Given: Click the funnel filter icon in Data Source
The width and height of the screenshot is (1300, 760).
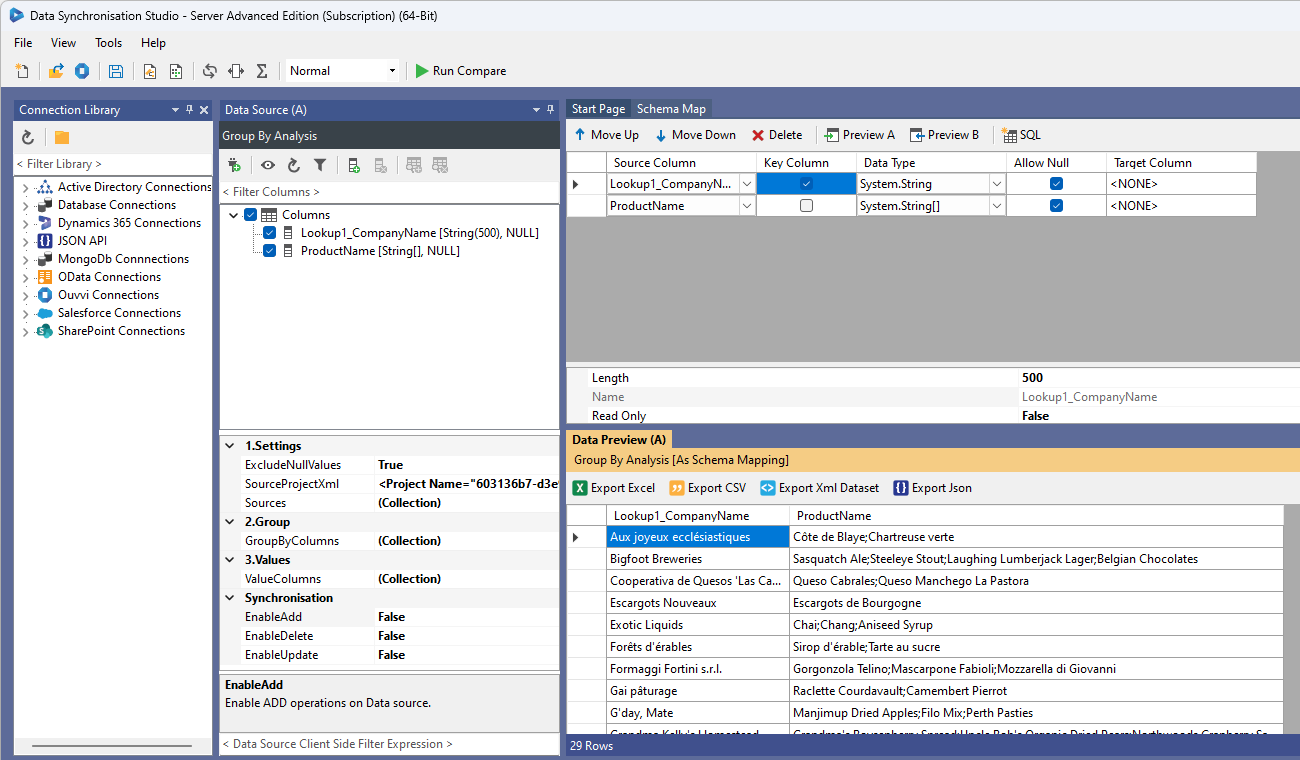Looking at the screenshot, I should (x=320, y=165).
